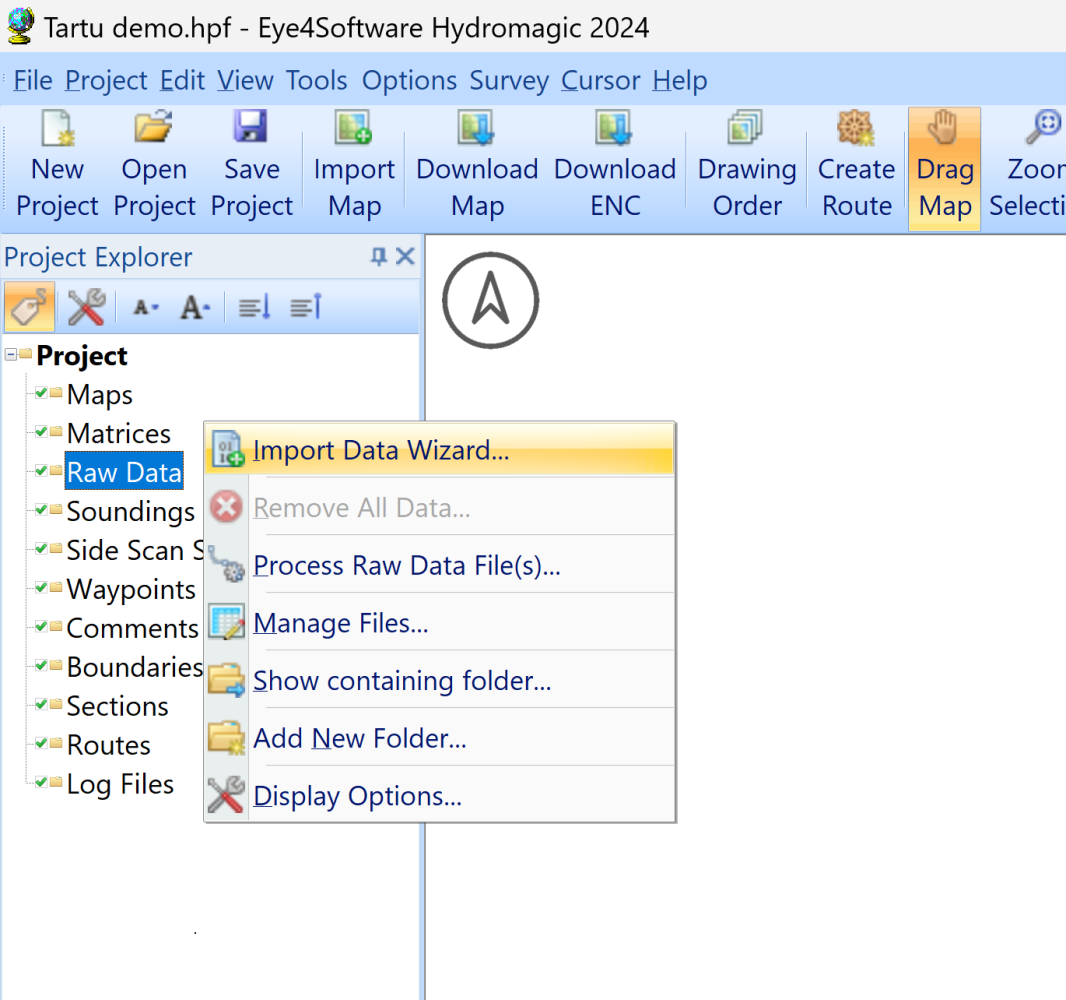Click the Process Raw Data File(s) gear icon
This screenshot has width=1066, height=1000.
(227, 564)
